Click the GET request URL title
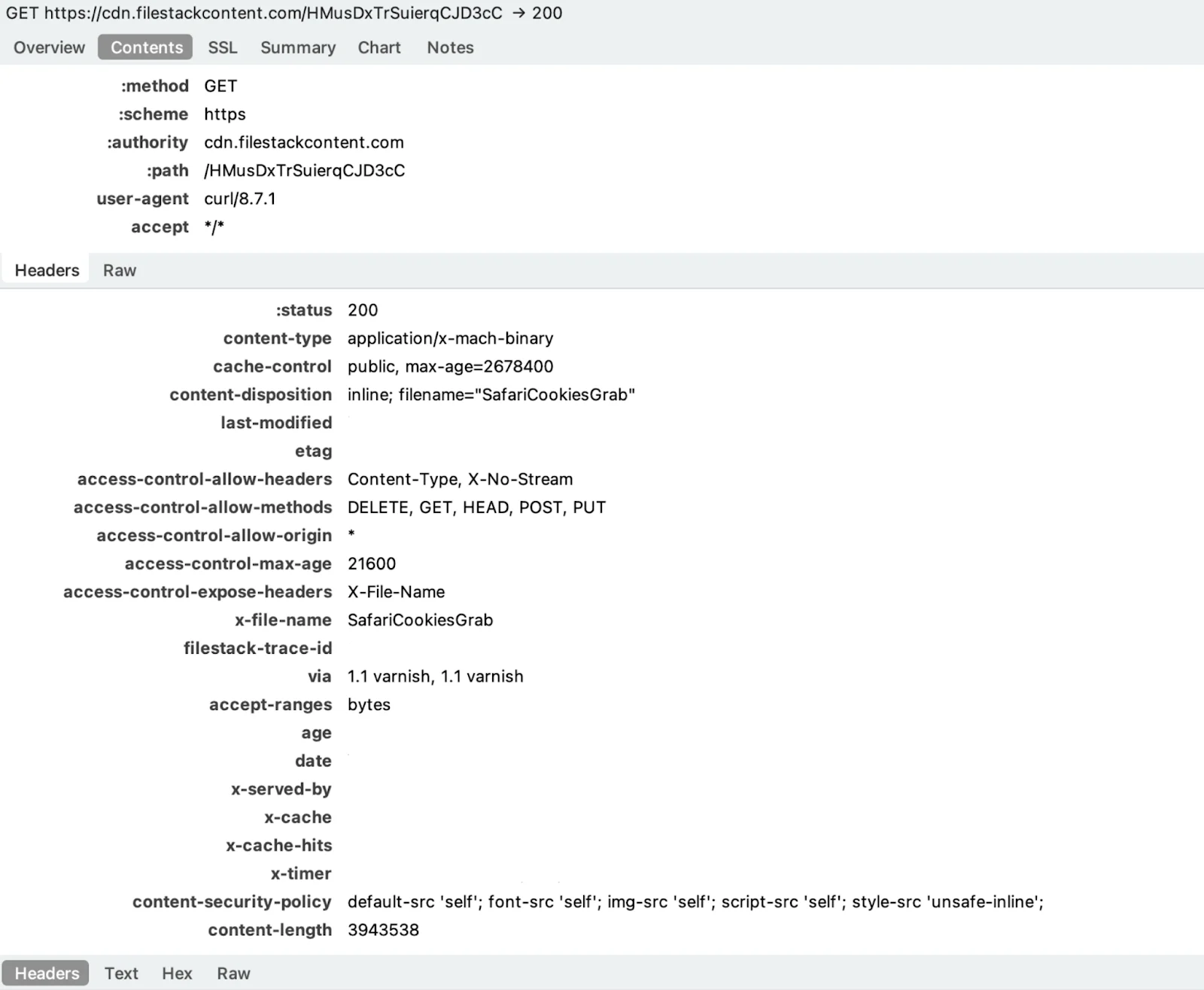1204x990 pixels. click(284, 14)
